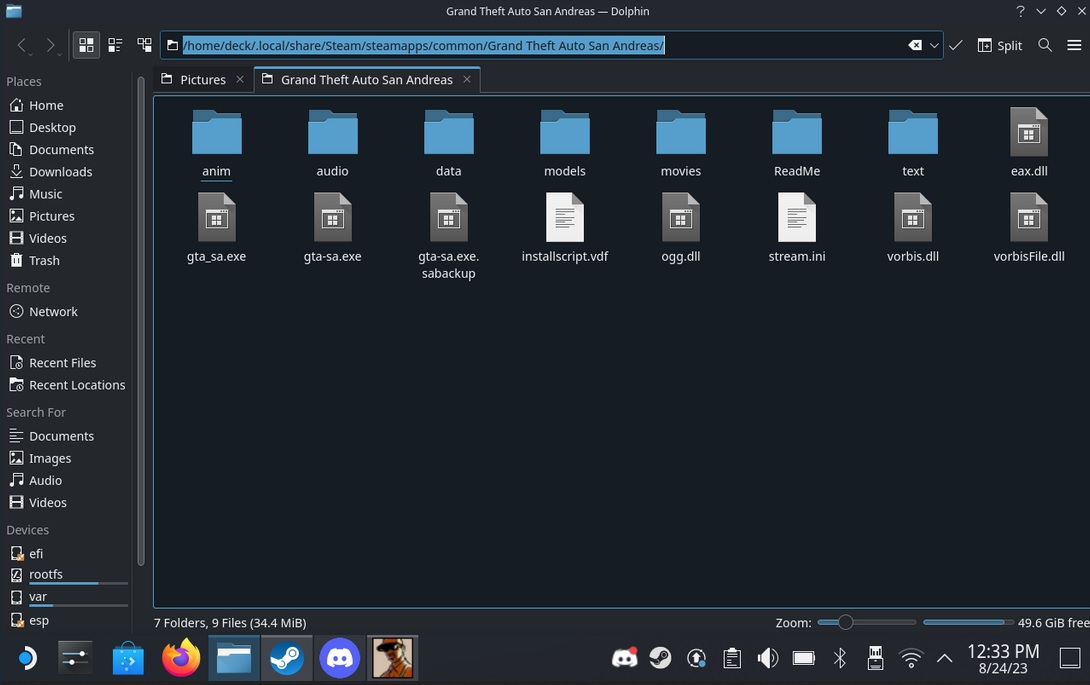Screen dimensions: 1090x685
Task: Select the anim folder
Action: pyautogui.click(x=216, y=143)
